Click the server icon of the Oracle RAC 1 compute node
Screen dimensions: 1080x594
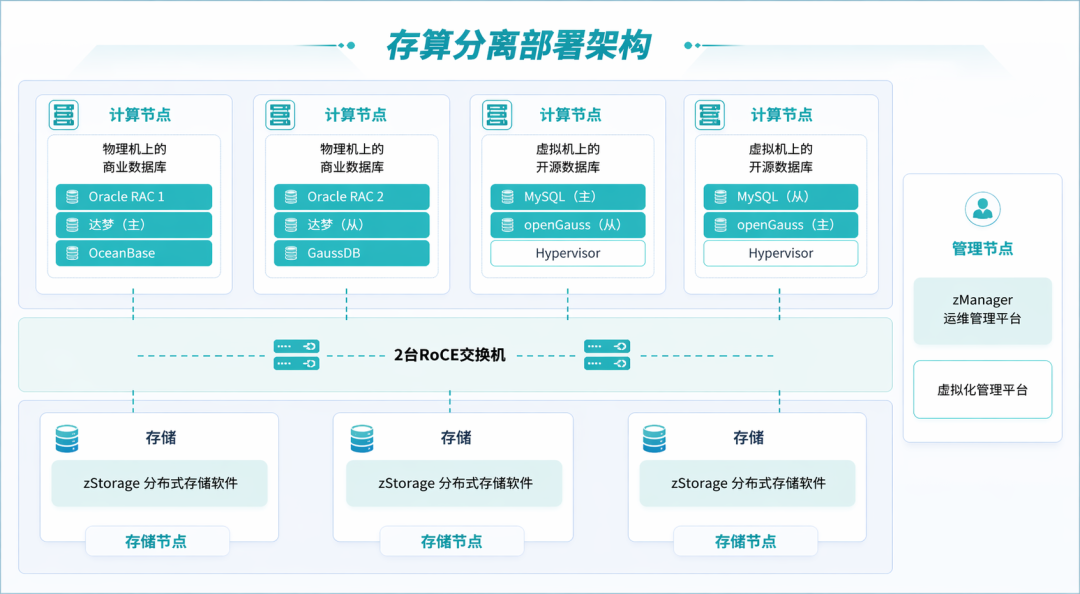pyautogui.click(x=63, y=114)
